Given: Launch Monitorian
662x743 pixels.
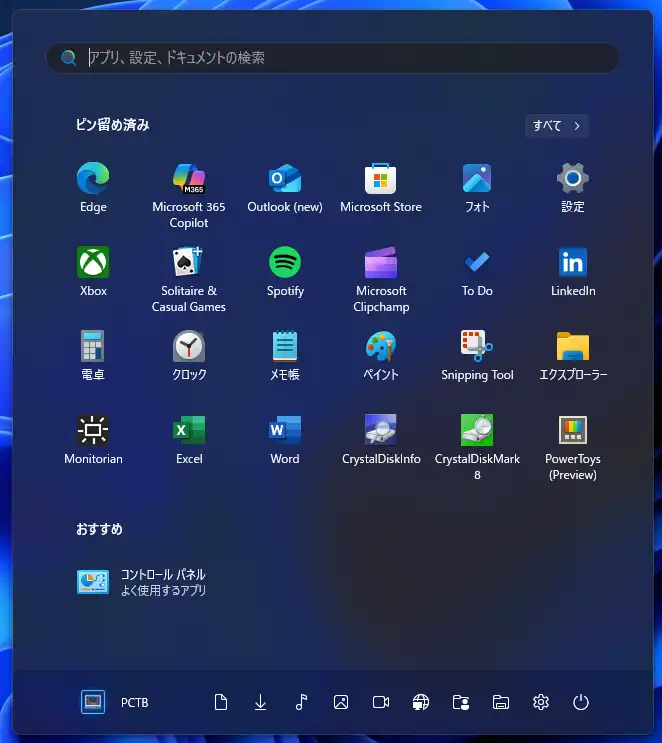Looking at the screenshot, I should point(93,439).
